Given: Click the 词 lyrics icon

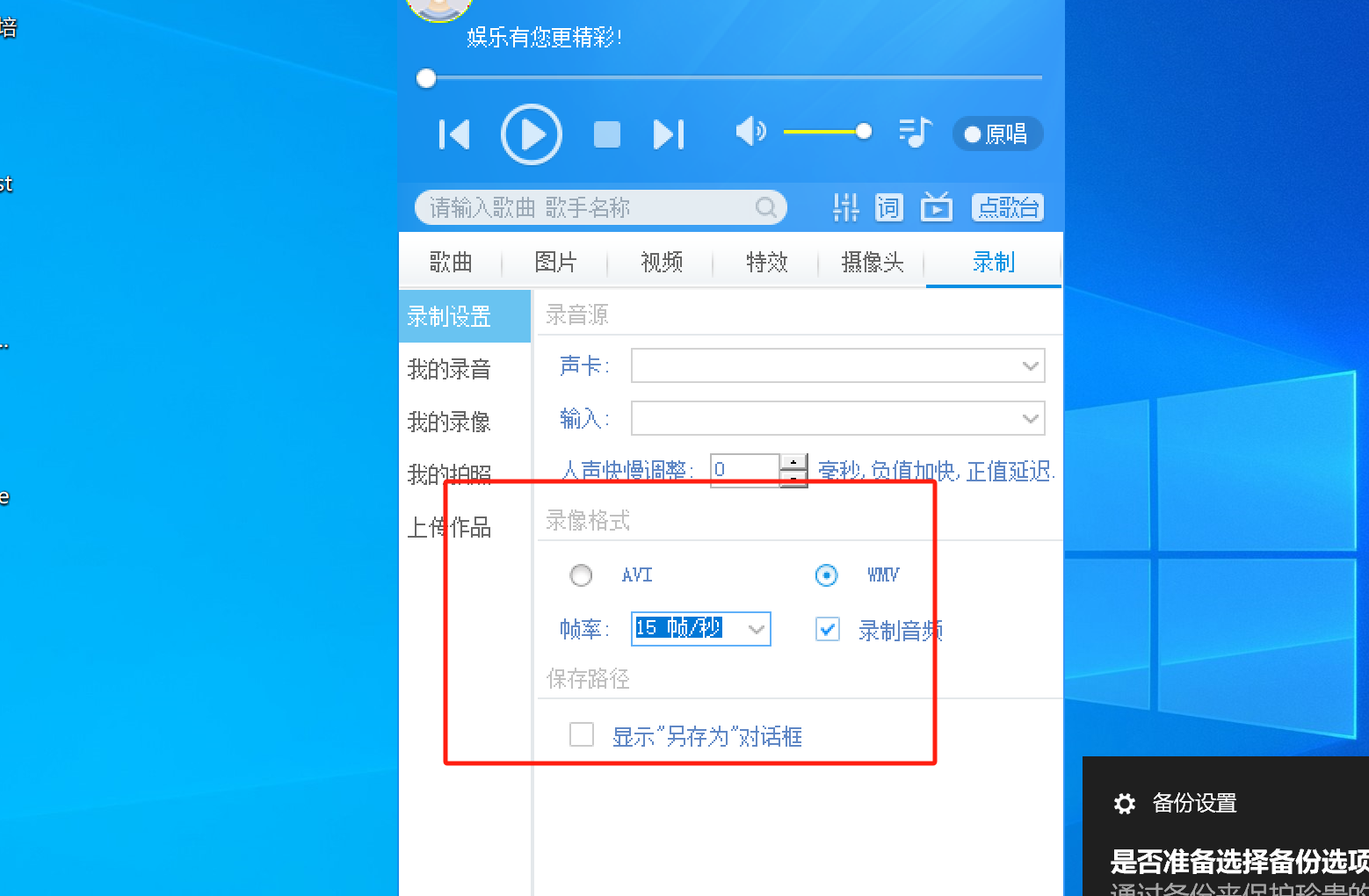Looking at the screenshot, I should (888, 207).
